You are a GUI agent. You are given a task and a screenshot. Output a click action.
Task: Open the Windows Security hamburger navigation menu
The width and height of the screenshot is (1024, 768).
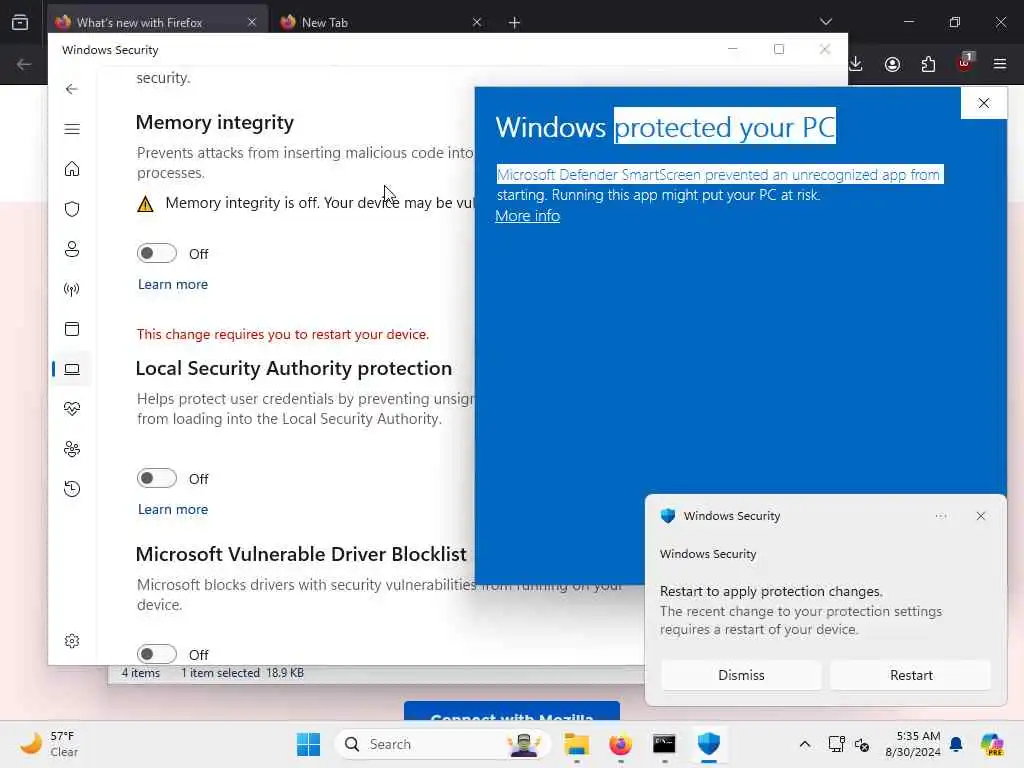point(72,129)
